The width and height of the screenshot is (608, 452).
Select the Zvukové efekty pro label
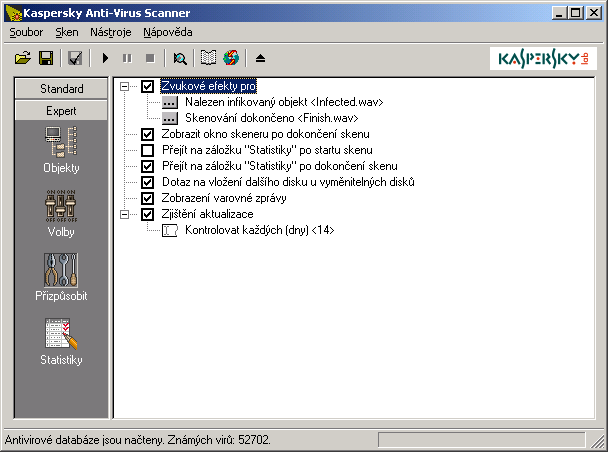coord(208,86)
